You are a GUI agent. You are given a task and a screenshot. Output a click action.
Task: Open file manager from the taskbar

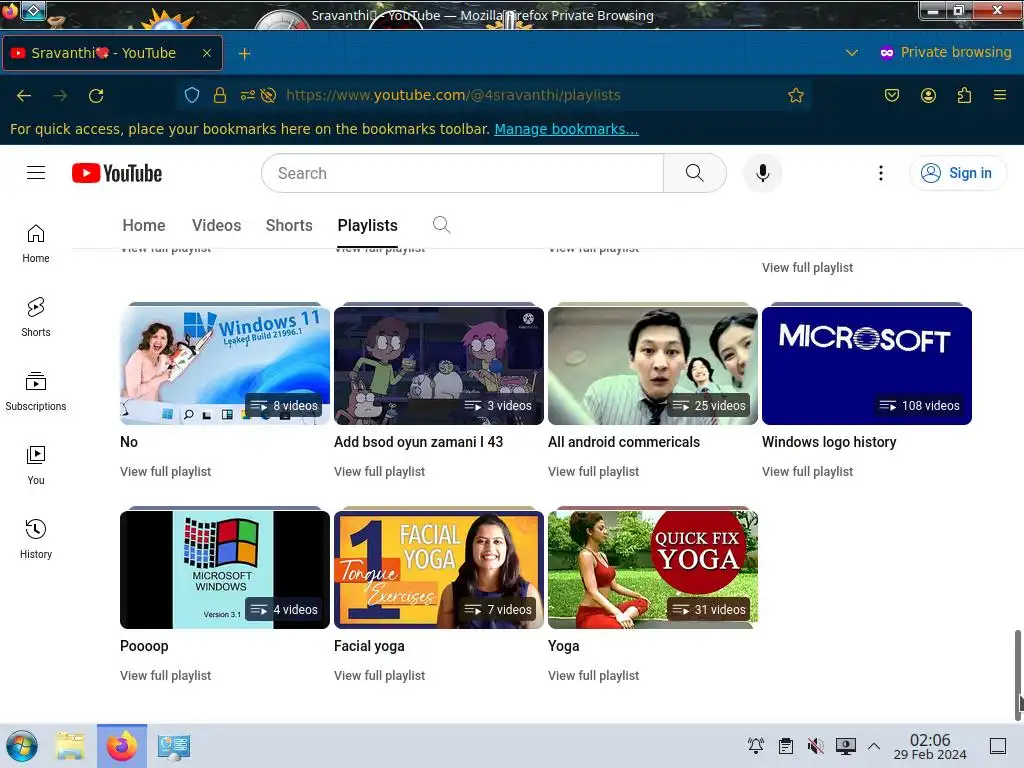pyautogui.click(x=70, y=746)
